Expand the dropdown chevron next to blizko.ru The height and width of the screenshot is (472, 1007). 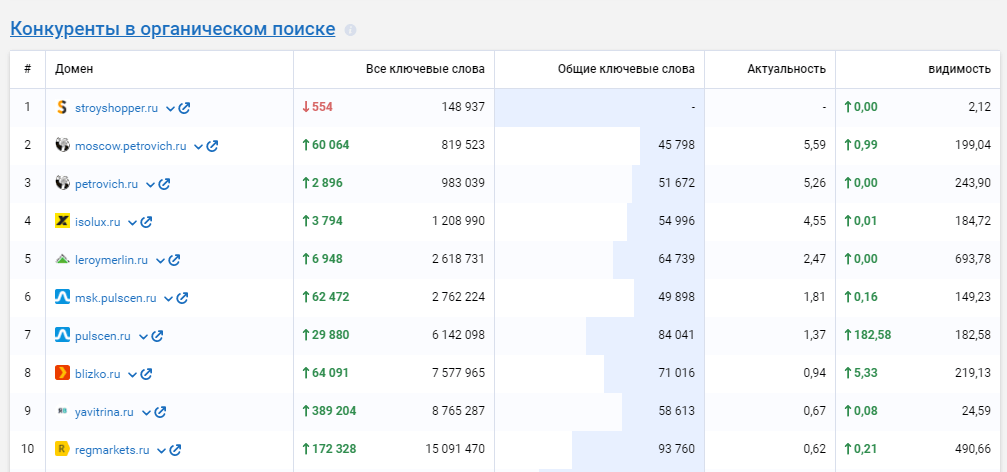132,374
